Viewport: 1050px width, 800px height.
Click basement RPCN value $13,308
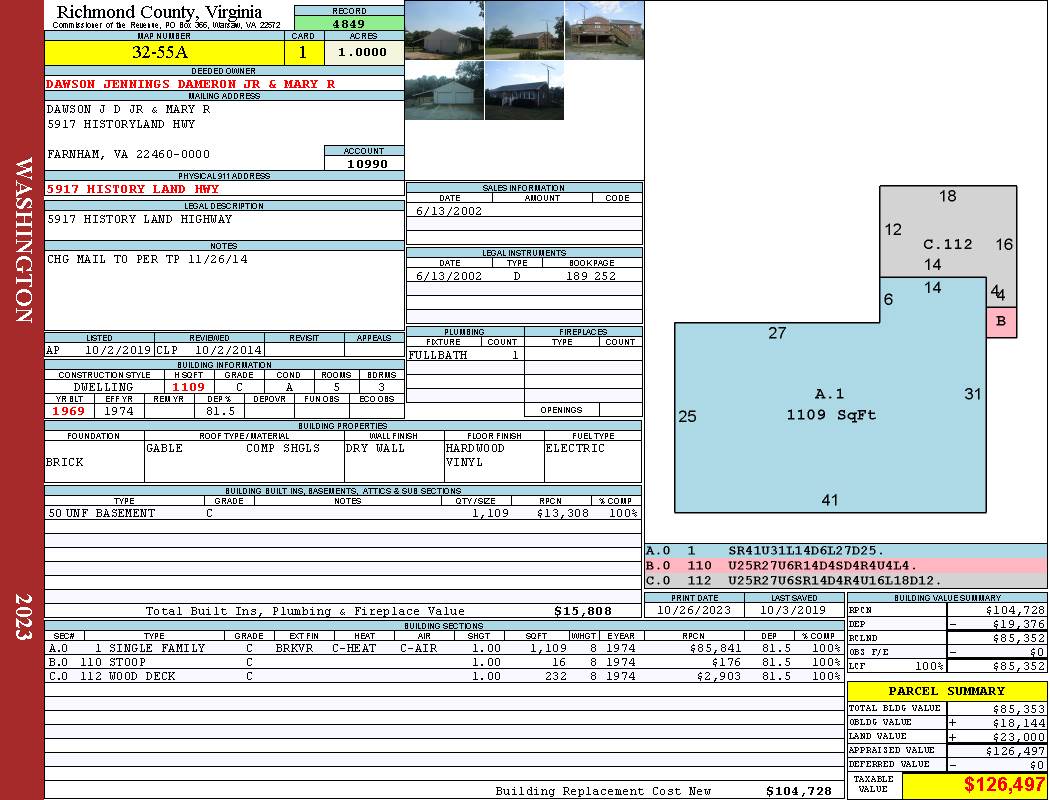[x=562, y=513]
